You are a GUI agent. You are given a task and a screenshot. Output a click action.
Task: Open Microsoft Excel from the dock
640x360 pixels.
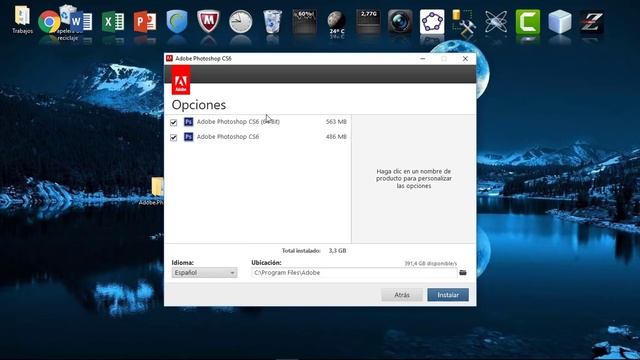(113, 22)
